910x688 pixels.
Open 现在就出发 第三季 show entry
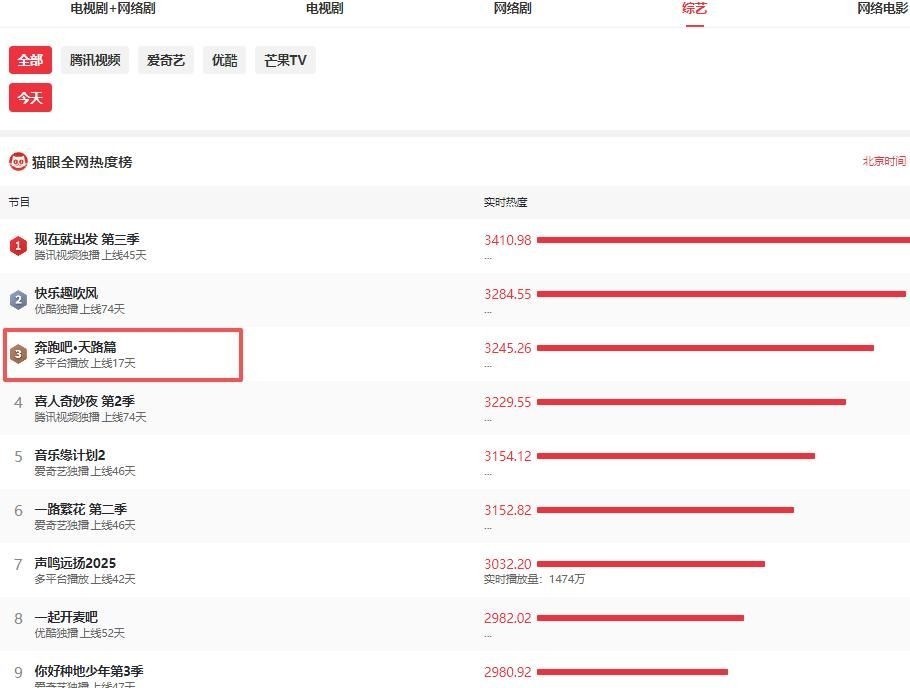click(87, 239)
